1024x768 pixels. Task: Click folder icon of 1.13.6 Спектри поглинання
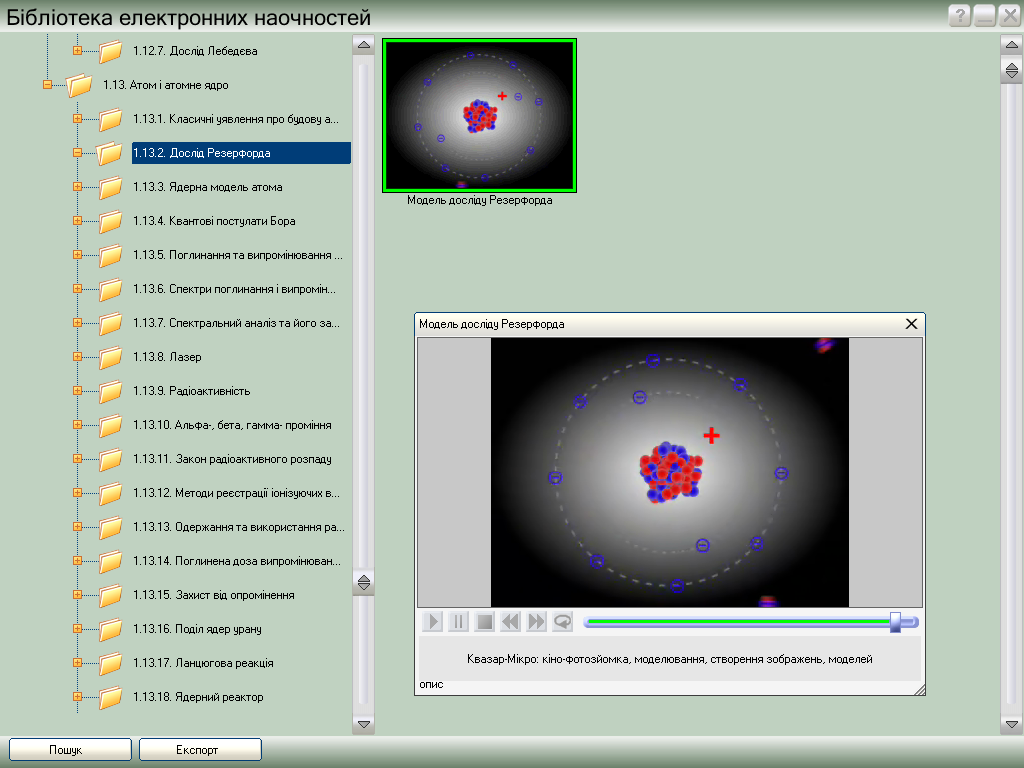(x=110, y=289)
